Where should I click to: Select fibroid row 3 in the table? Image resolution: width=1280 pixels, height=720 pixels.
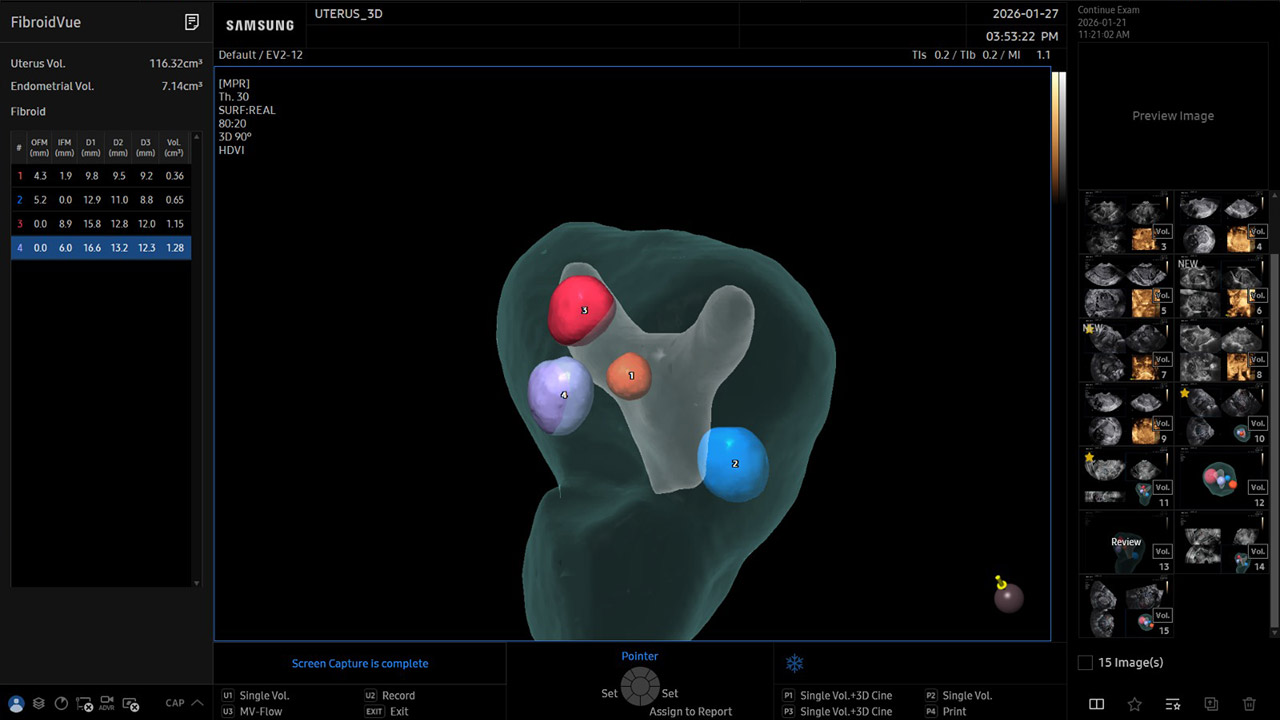pos(101,223)
